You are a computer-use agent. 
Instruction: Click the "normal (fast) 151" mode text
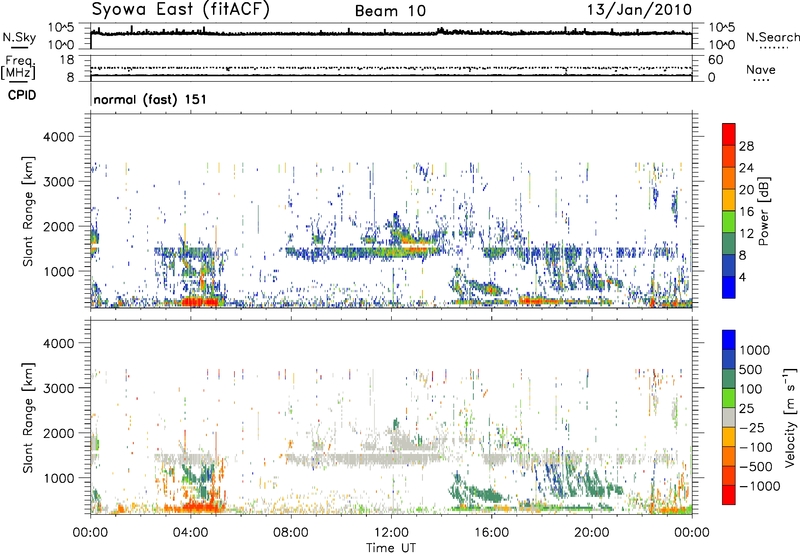click(150, 99)
